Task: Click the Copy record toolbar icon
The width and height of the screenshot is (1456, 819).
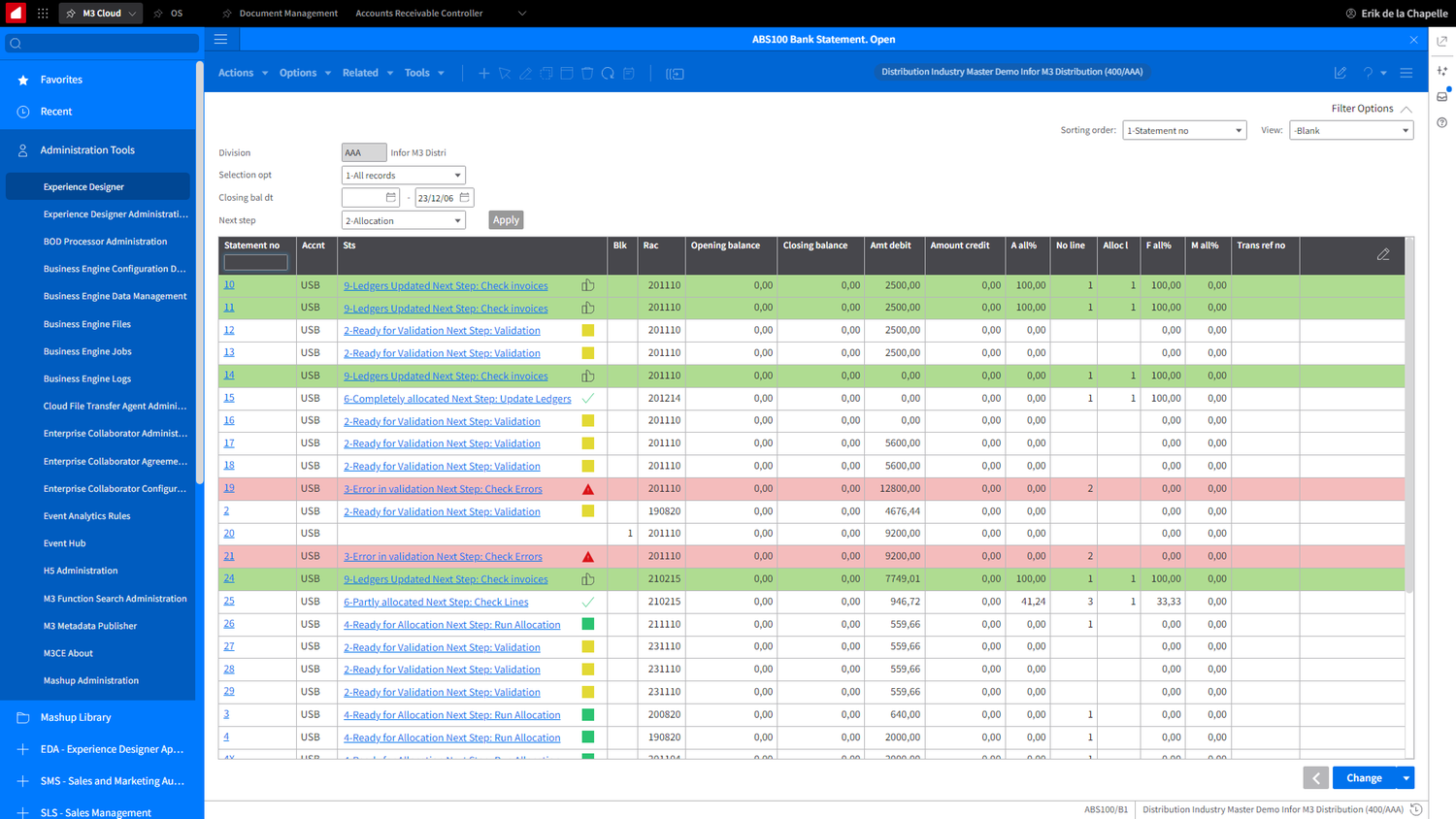Action: coord(546,73)
